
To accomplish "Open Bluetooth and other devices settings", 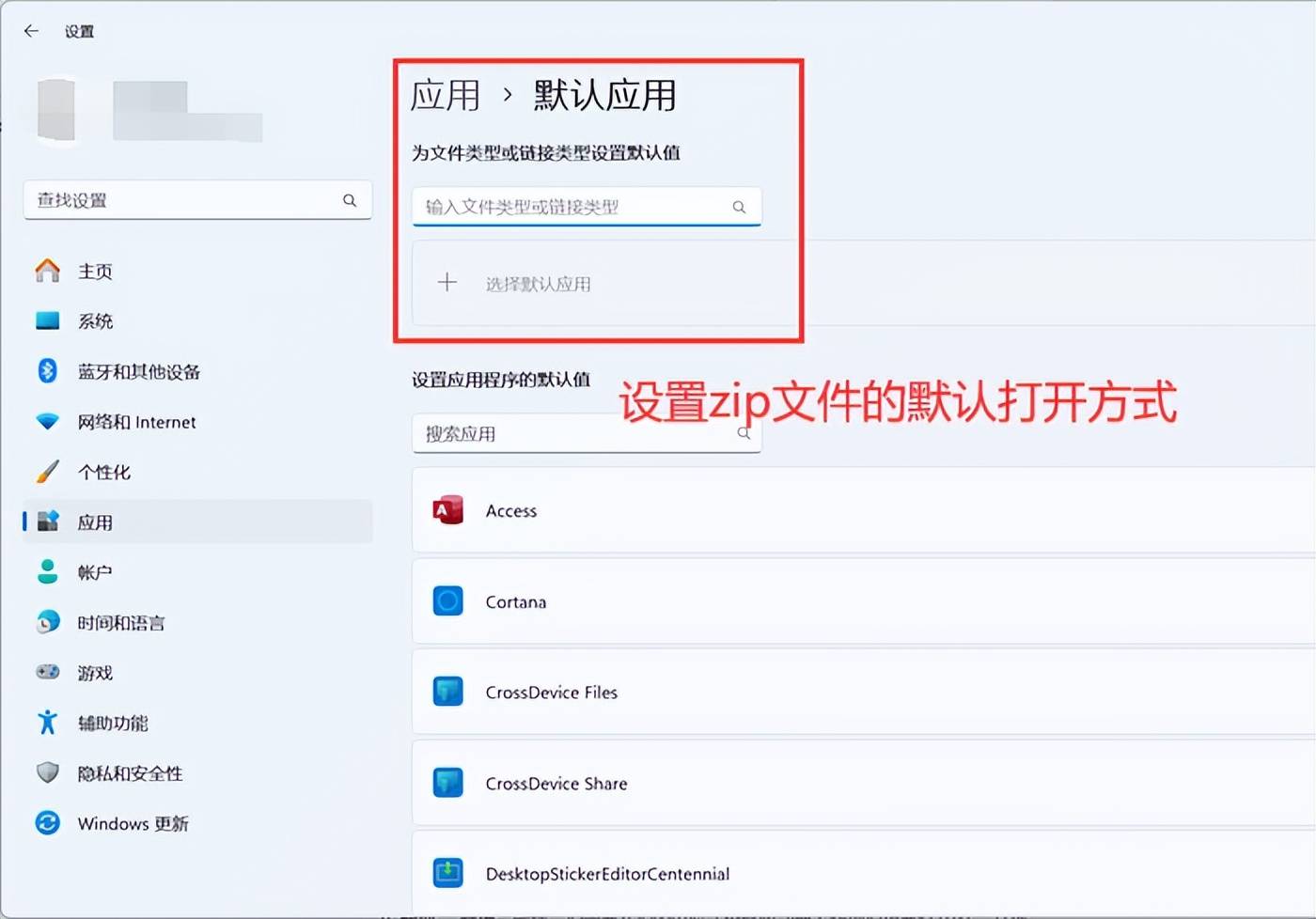I will [48, 371].
